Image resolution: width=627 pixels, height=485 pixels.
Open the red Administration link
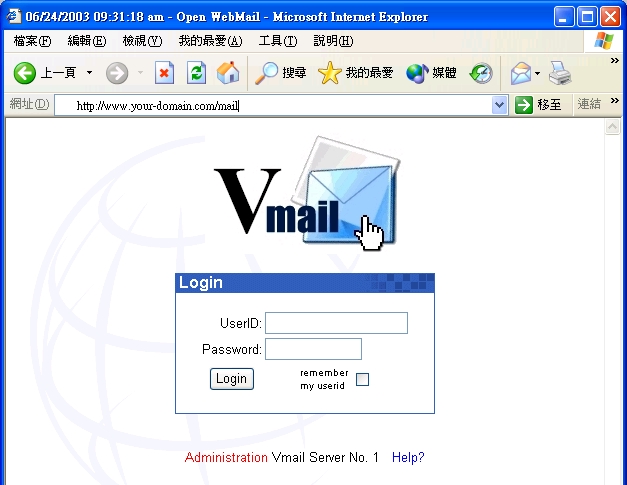226,457
